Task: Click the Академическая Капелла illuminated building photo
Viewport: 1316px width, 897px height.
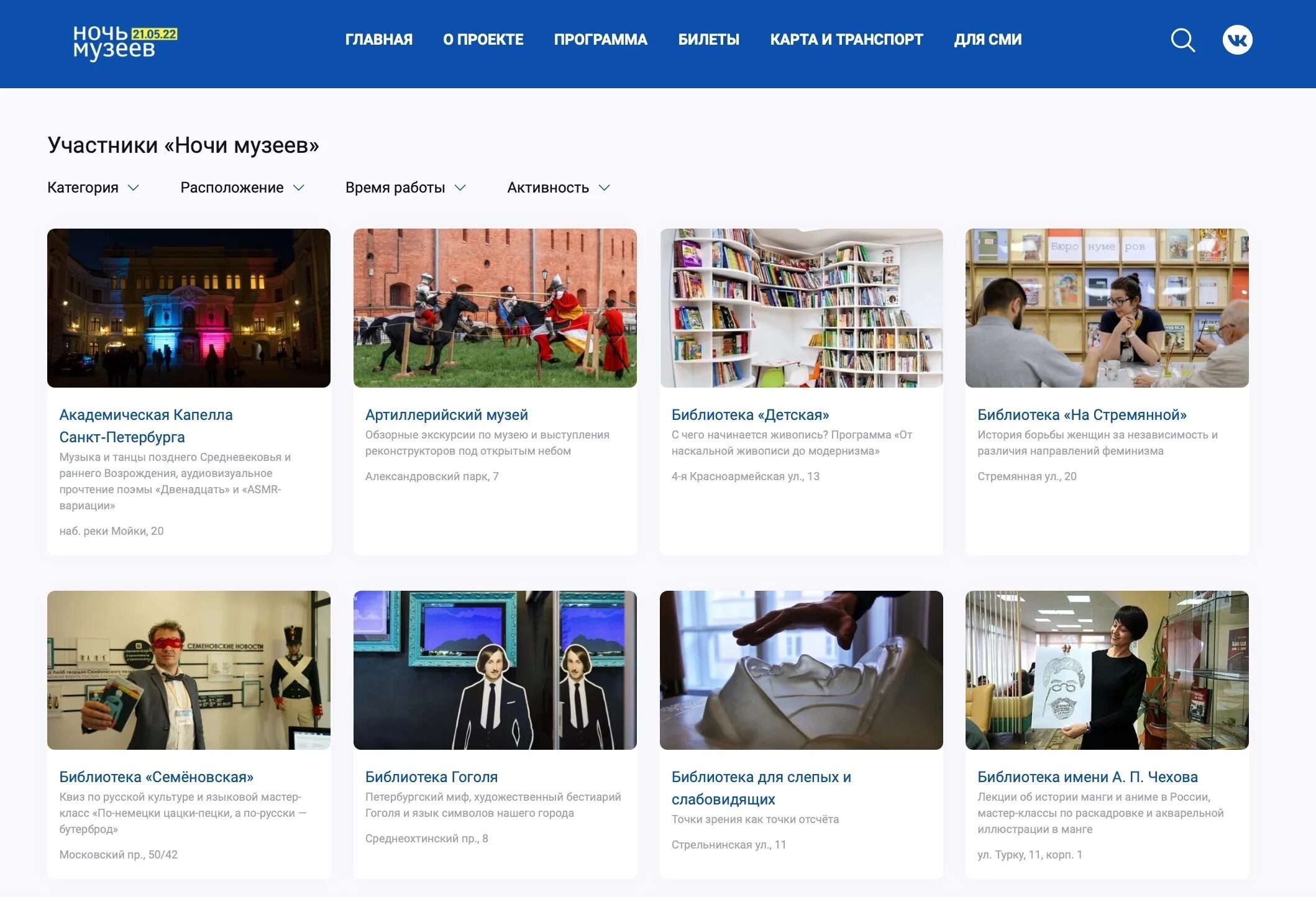Action: point(189,308)
